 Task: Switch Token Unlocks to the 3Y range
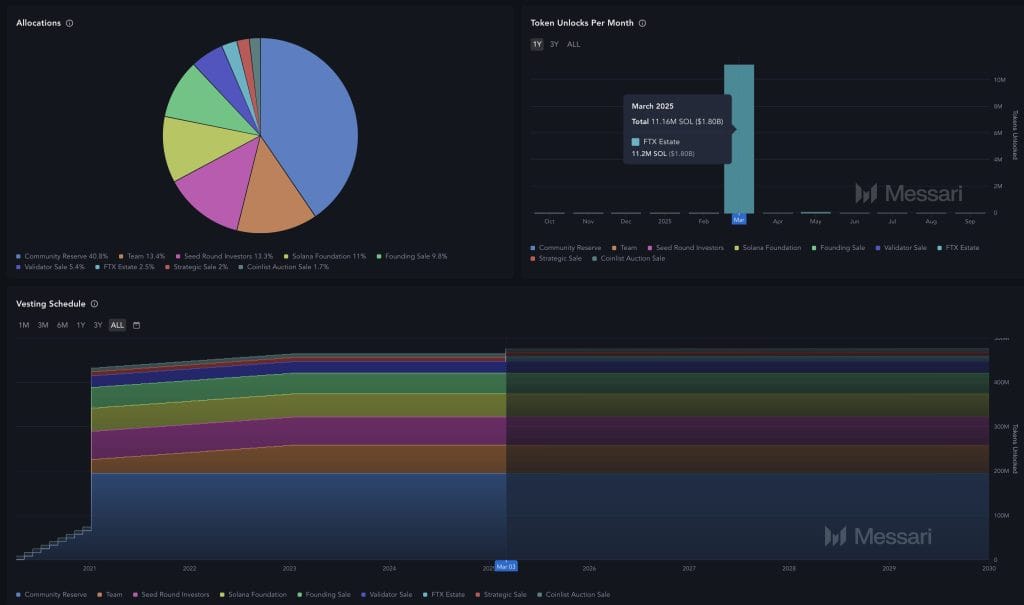pos(554,44)
